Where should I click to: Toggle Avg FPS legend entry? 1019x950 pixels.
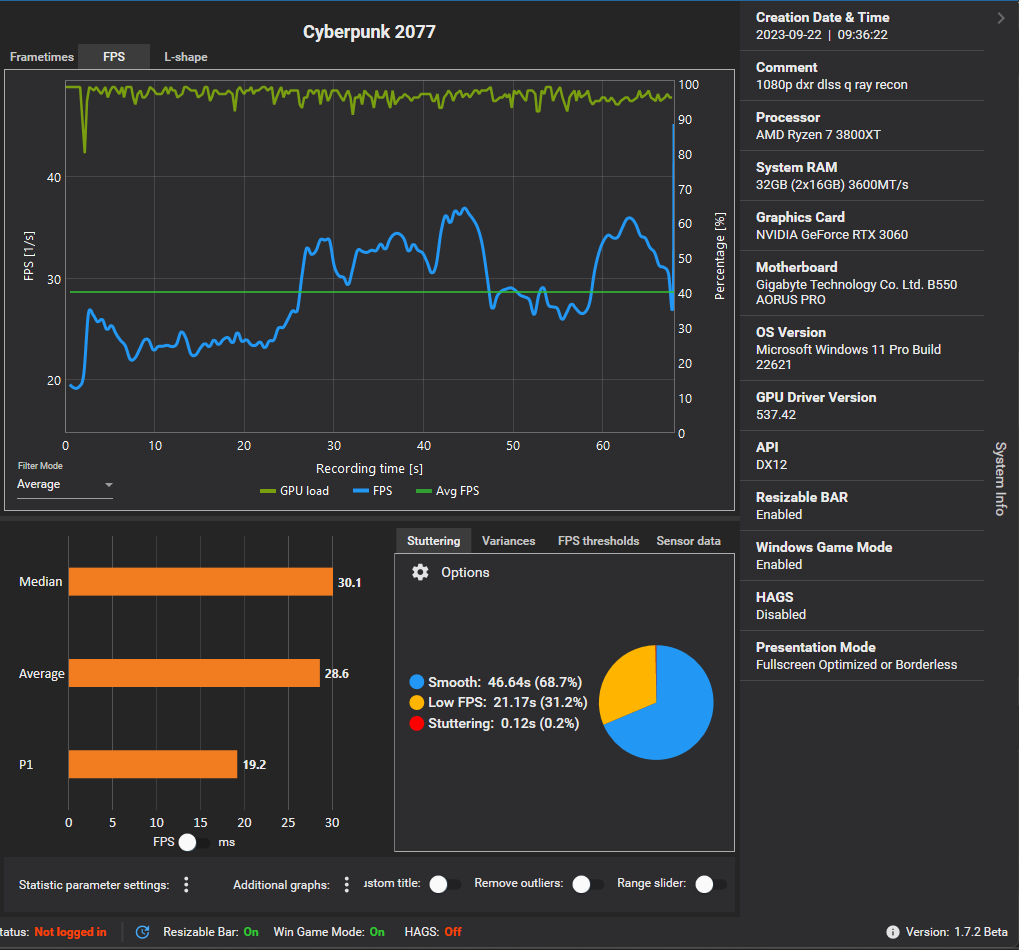(448, 491)
